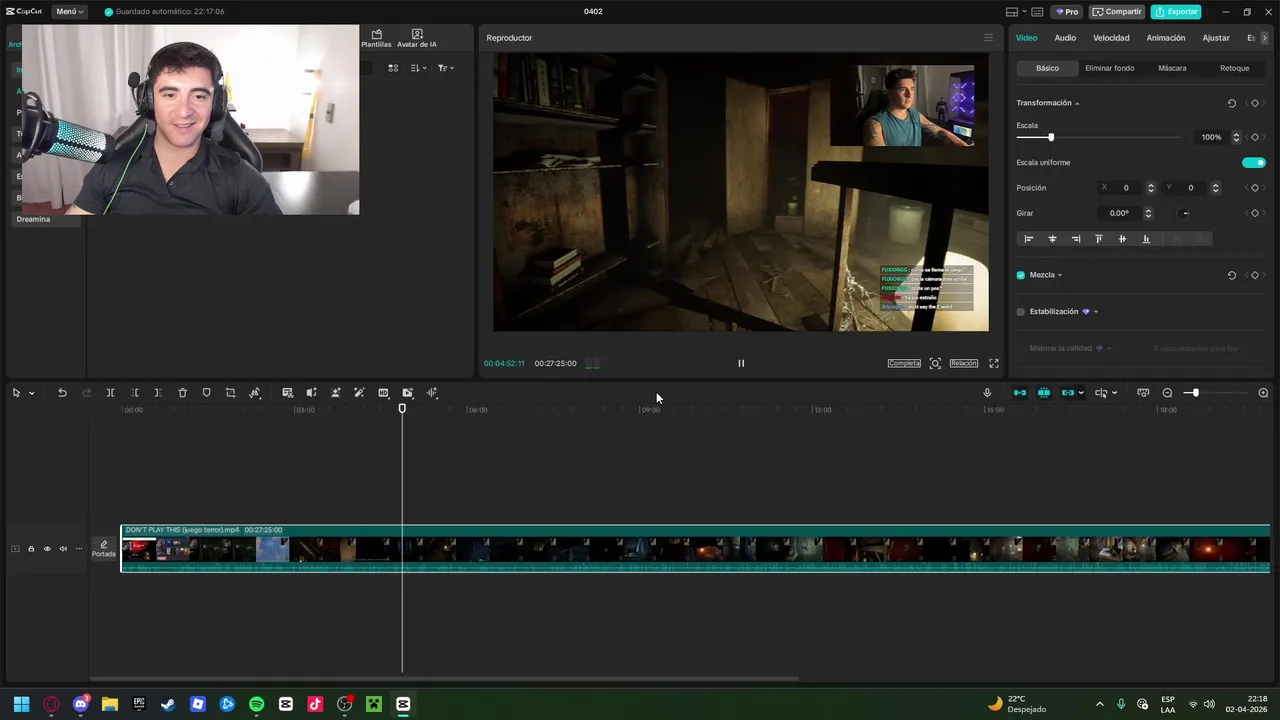Show more property tabs with right chevron
This screenshot has width=1280, height=720.
(x=1264, y=38)
